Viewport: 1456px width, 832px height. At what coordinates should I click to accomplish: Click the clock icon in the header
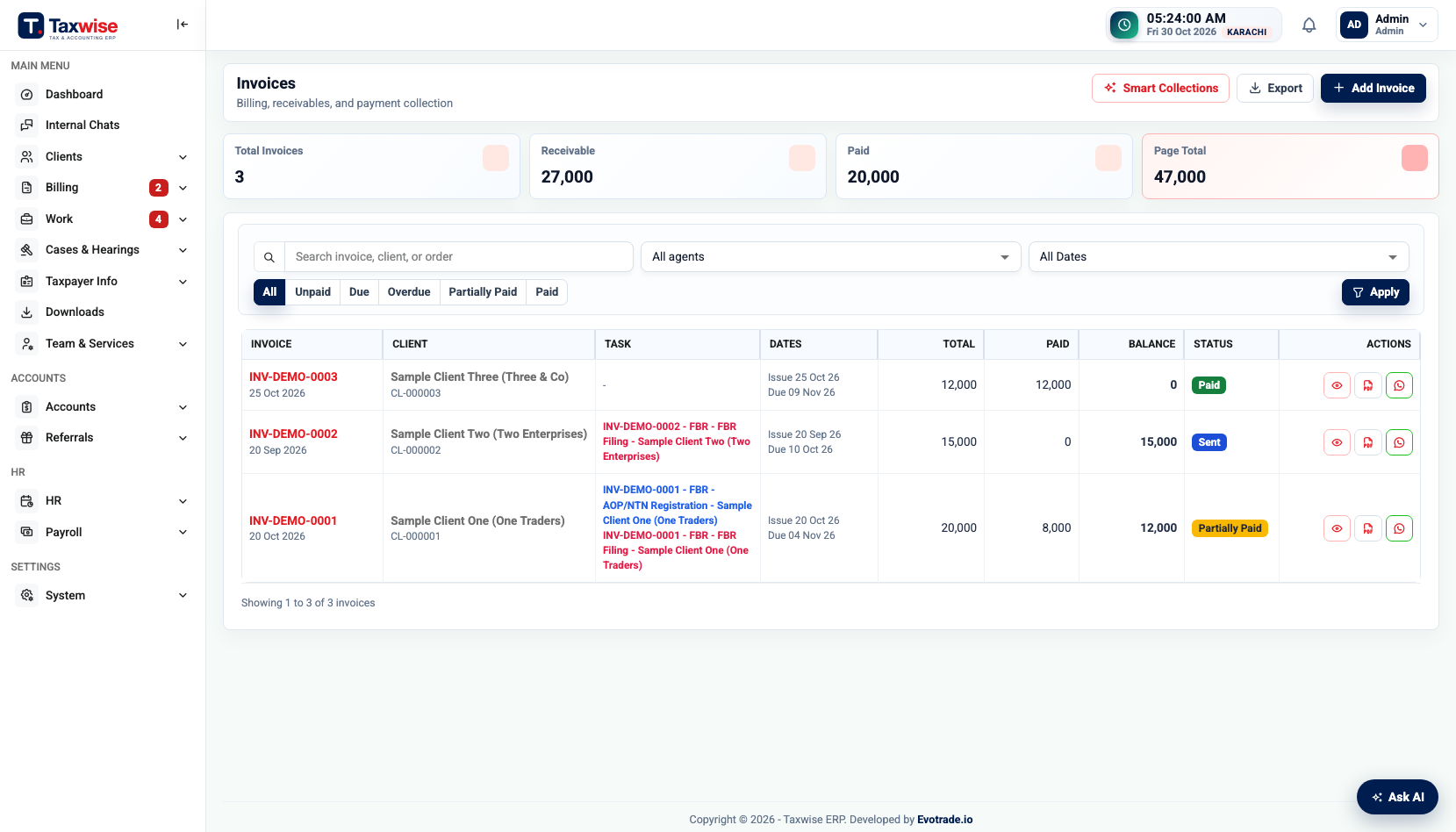pyautogui.click(x=1124, y=25)
